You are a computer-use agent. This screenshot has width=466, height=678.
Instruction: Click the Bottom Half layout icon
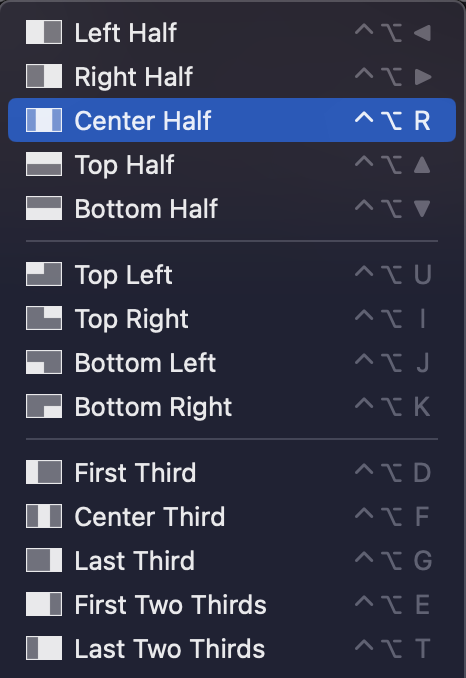tap(44, 208)
